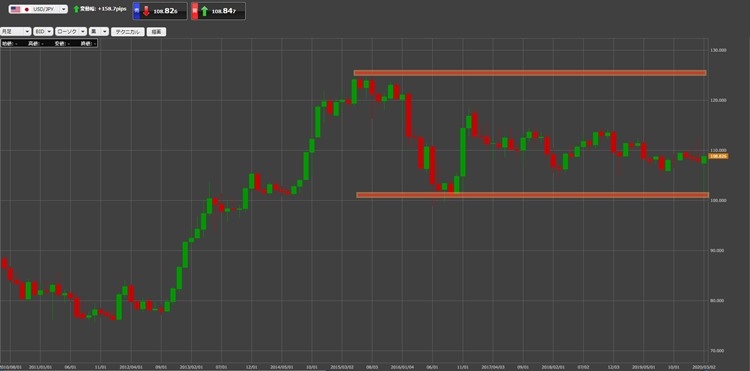Screen dimensions: 750x371
Task: Click the 100.000 price axis label
Action: [x=719, y=200]
